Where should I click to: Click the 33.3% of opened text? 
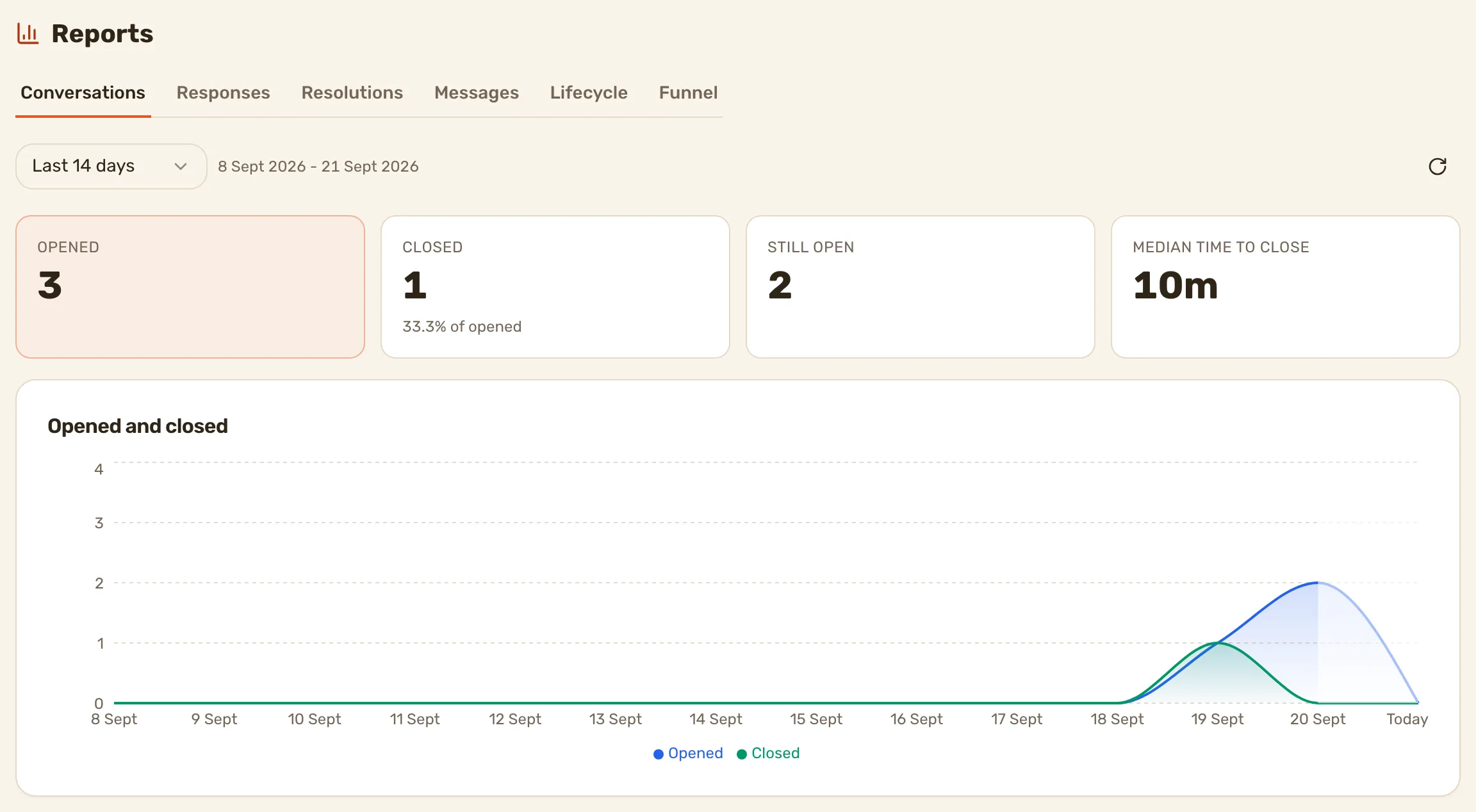pyautogui.click(x=462, y=327)
